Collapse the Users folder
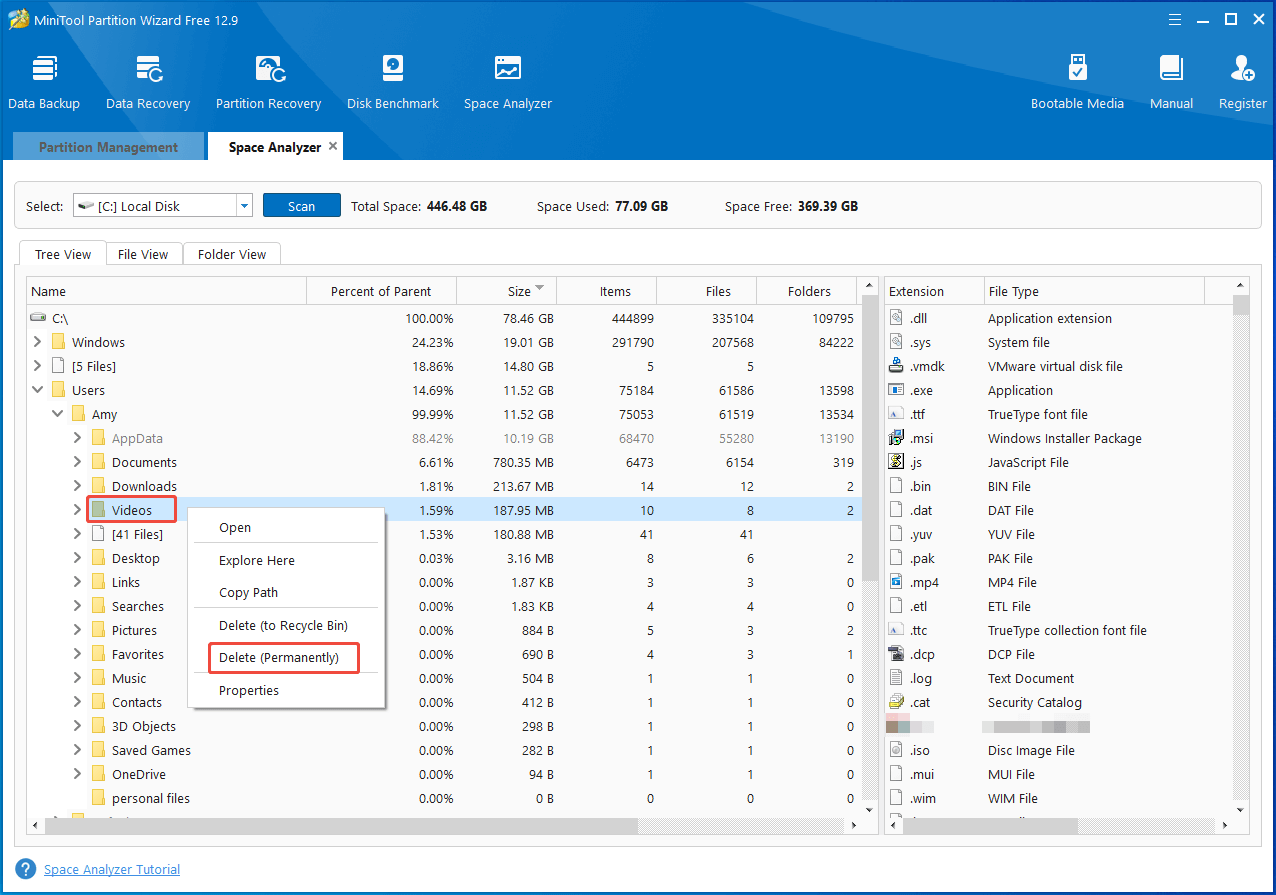 click(x=38, y=390)
